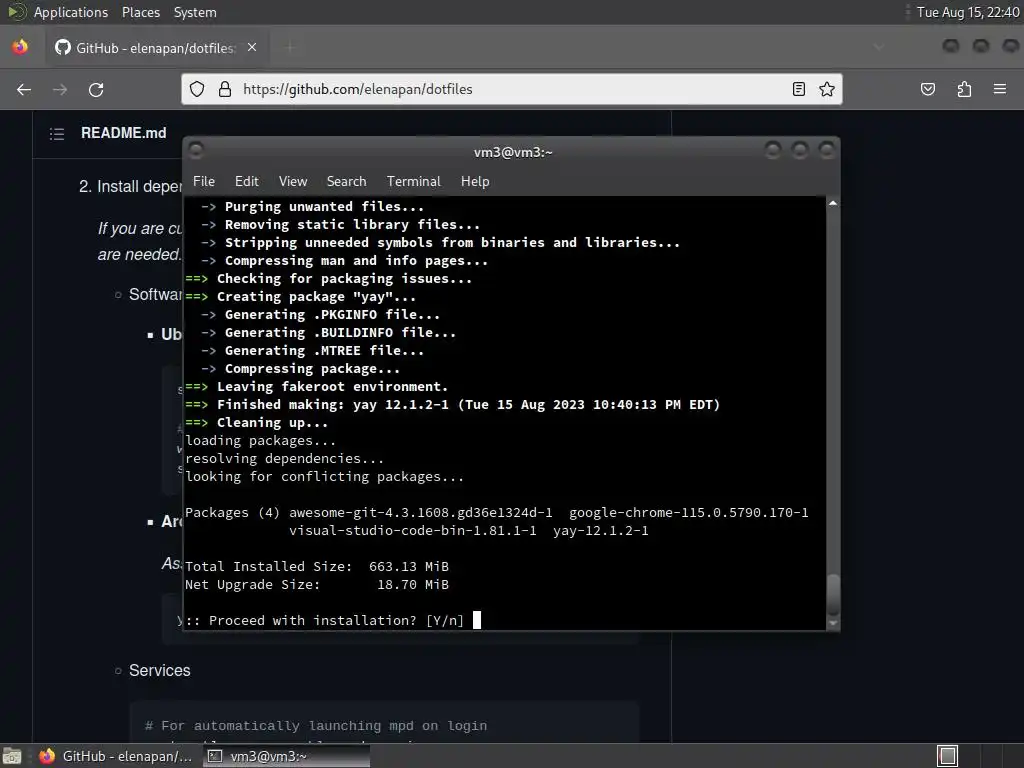Click 'Leaving fakeroot environment.' terminal line
The width and height of the screenshot is (1024, 768).
332,387
